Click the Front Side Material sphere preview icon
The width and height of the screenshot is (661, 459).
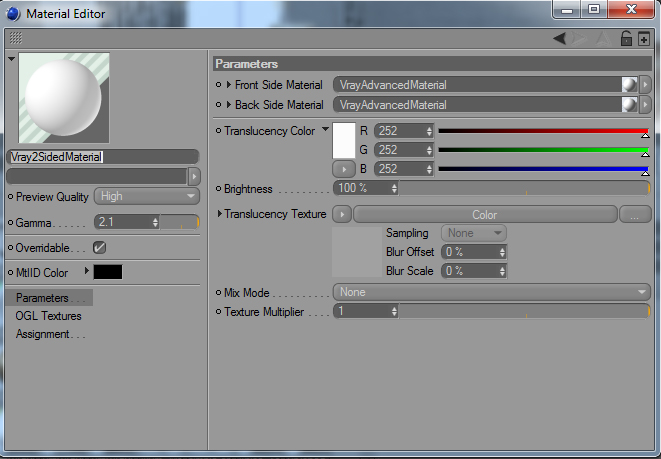pos(629,85)
